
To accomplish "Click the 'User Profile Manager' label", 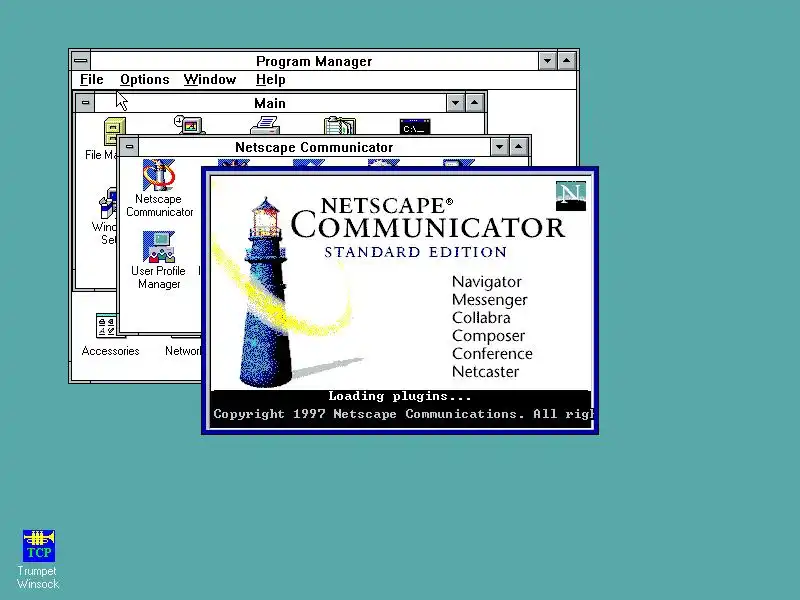I will (158, 277).
